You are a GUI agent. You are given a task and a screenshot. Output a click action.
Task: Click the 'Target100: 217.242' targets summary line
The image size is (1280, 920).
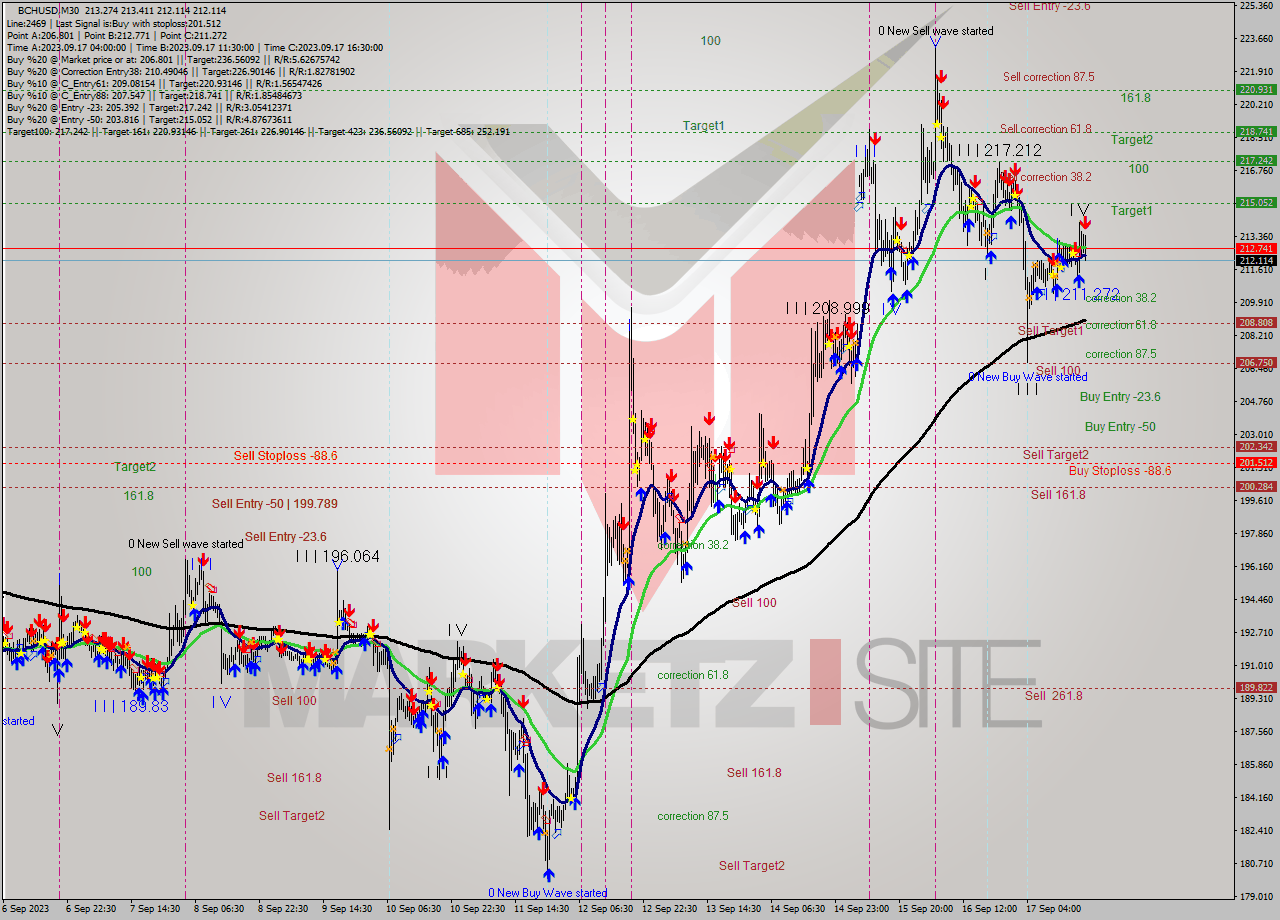[258, 132]
